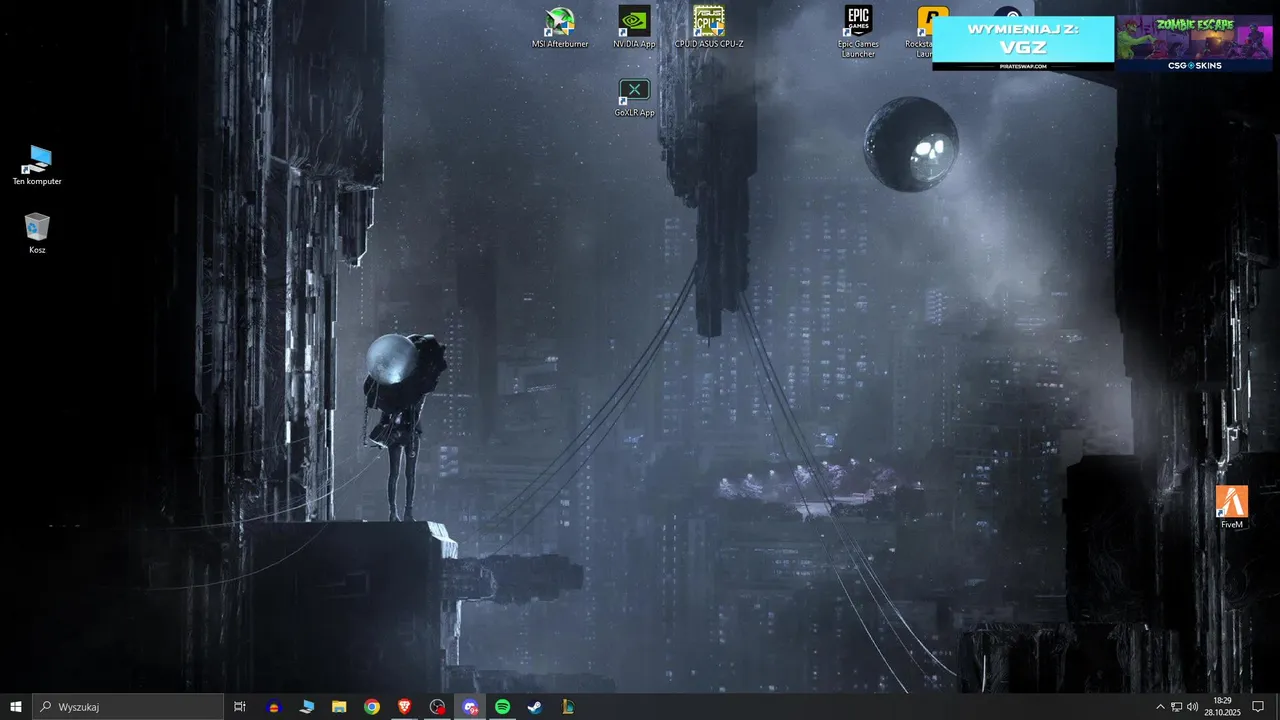This screenshot has height=720, width=1280.
Task: Open the red-dot recording app on taskbar
Action: coord(437,707)
